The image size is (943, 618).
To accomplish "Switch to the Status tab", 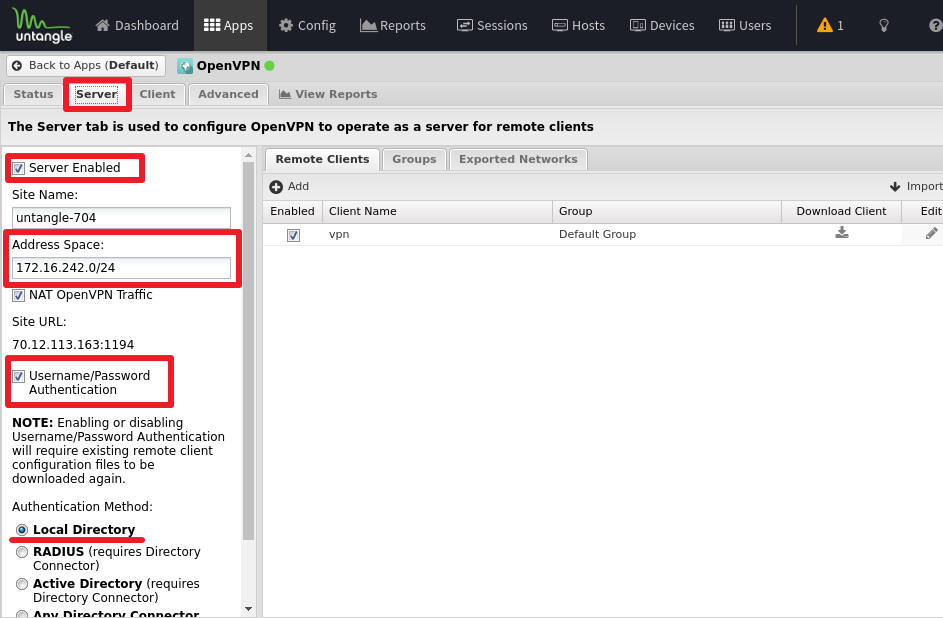I will point(34,94).
